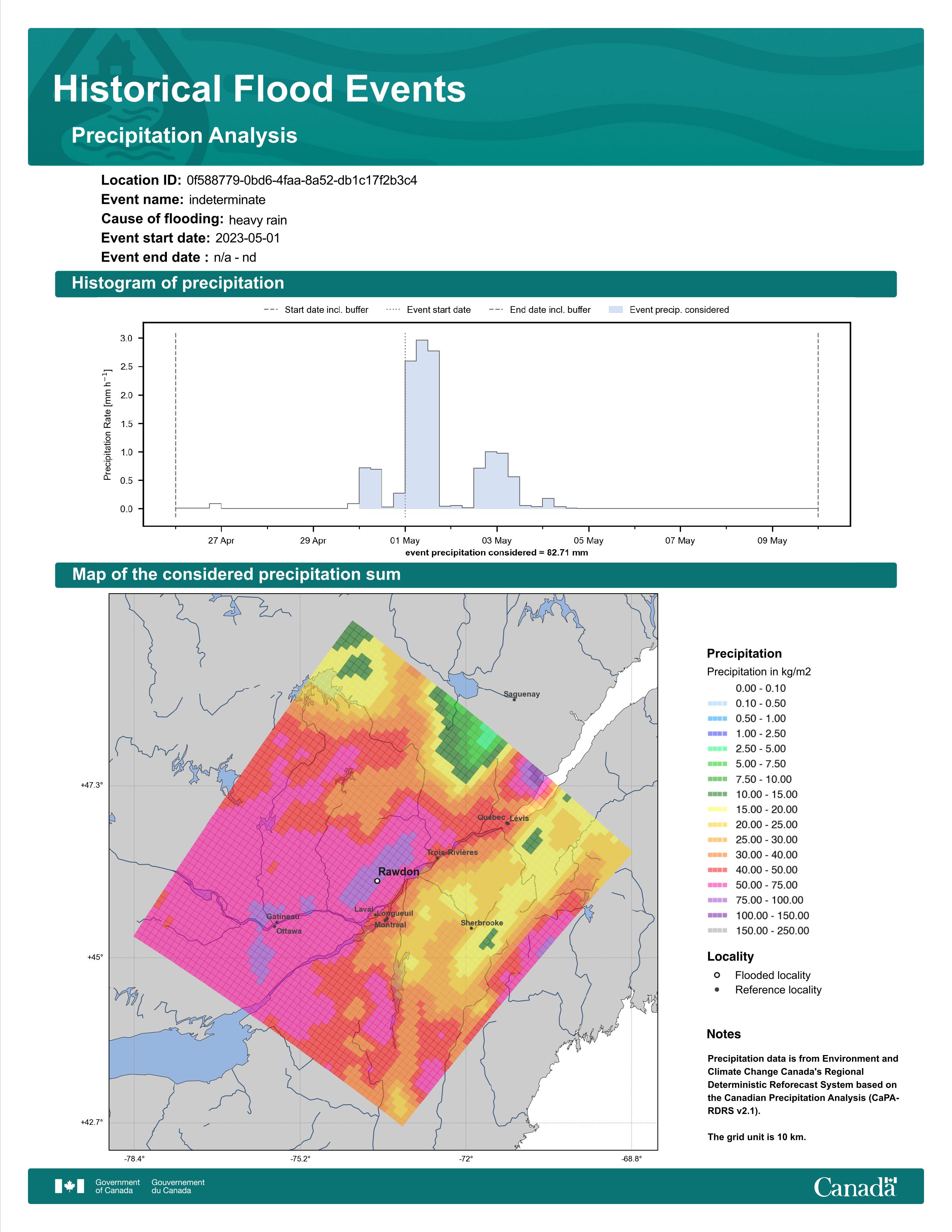Screen dimensions: 952x1232
Task: Click the 0.50 - 1.00 legend color swatch
Action: coord(717,719)
